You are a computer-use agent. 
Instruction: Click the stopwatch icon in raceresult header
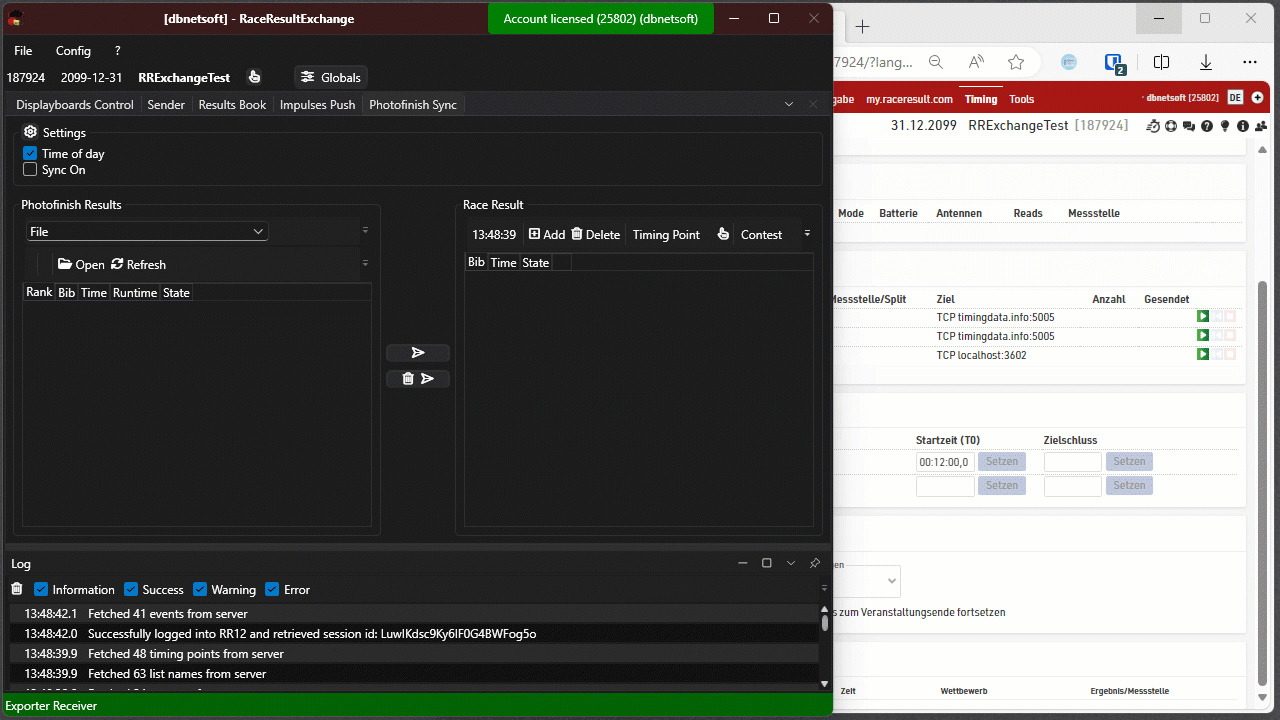(1153, 126)
